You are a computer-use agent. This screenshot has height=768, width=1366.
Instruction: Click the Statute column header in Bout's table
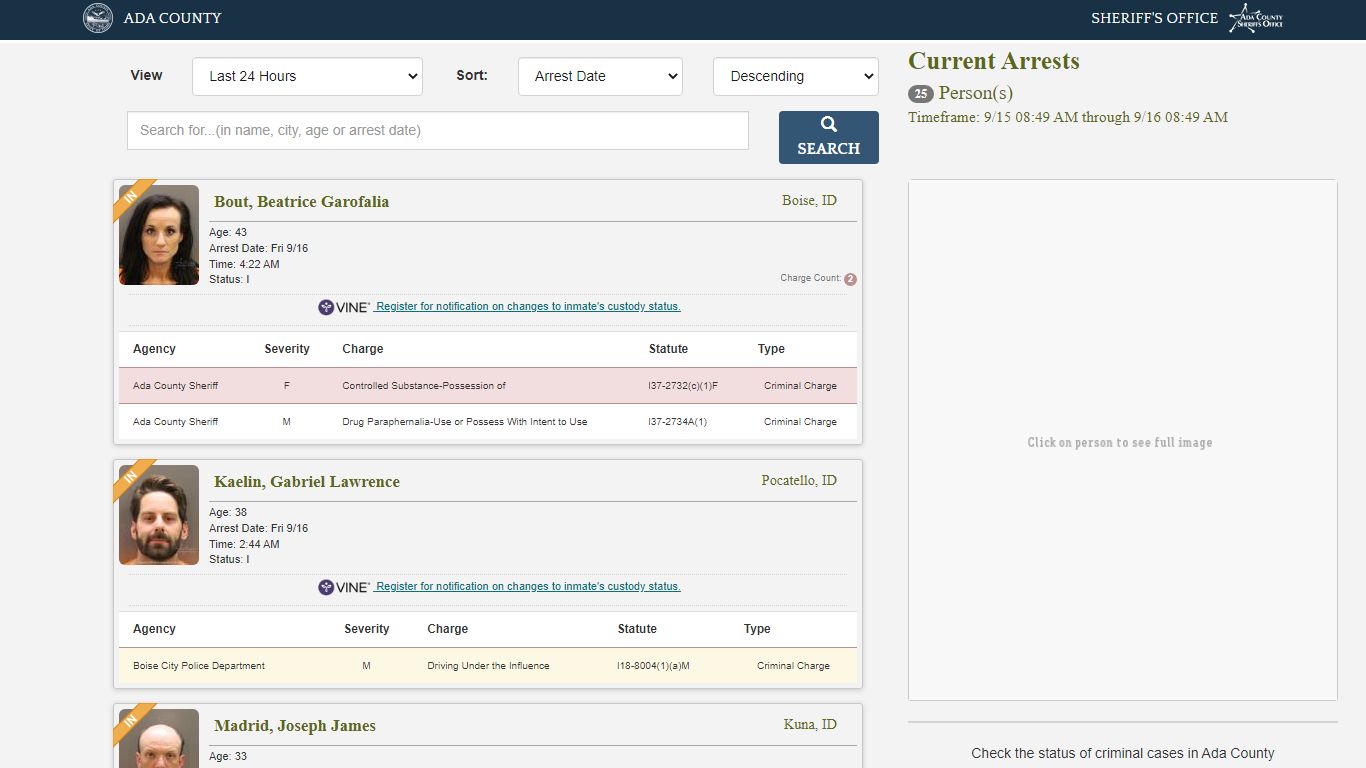[x=668, y=349]
